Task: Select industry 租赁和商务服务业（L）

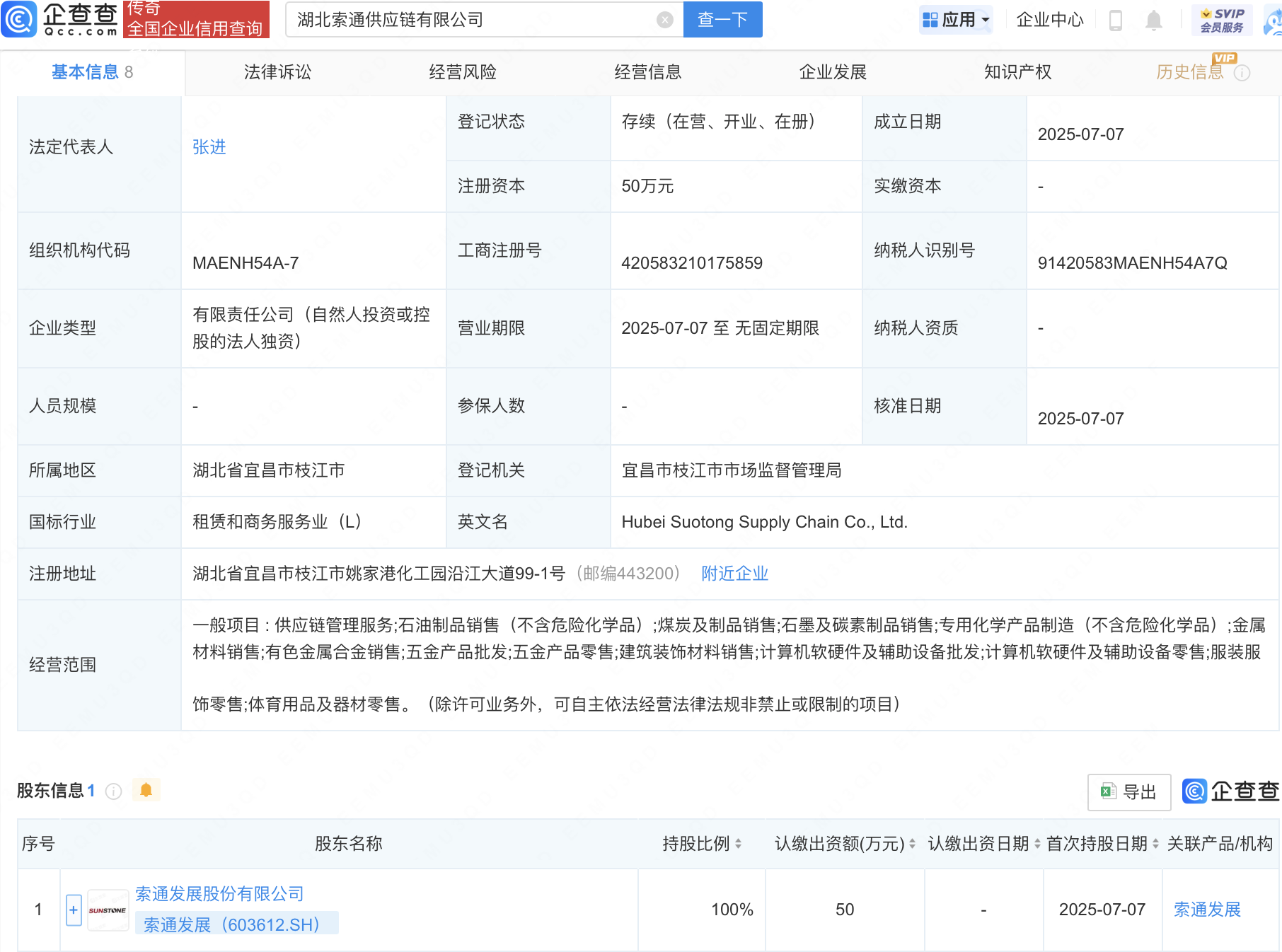Action: point(277,522)
